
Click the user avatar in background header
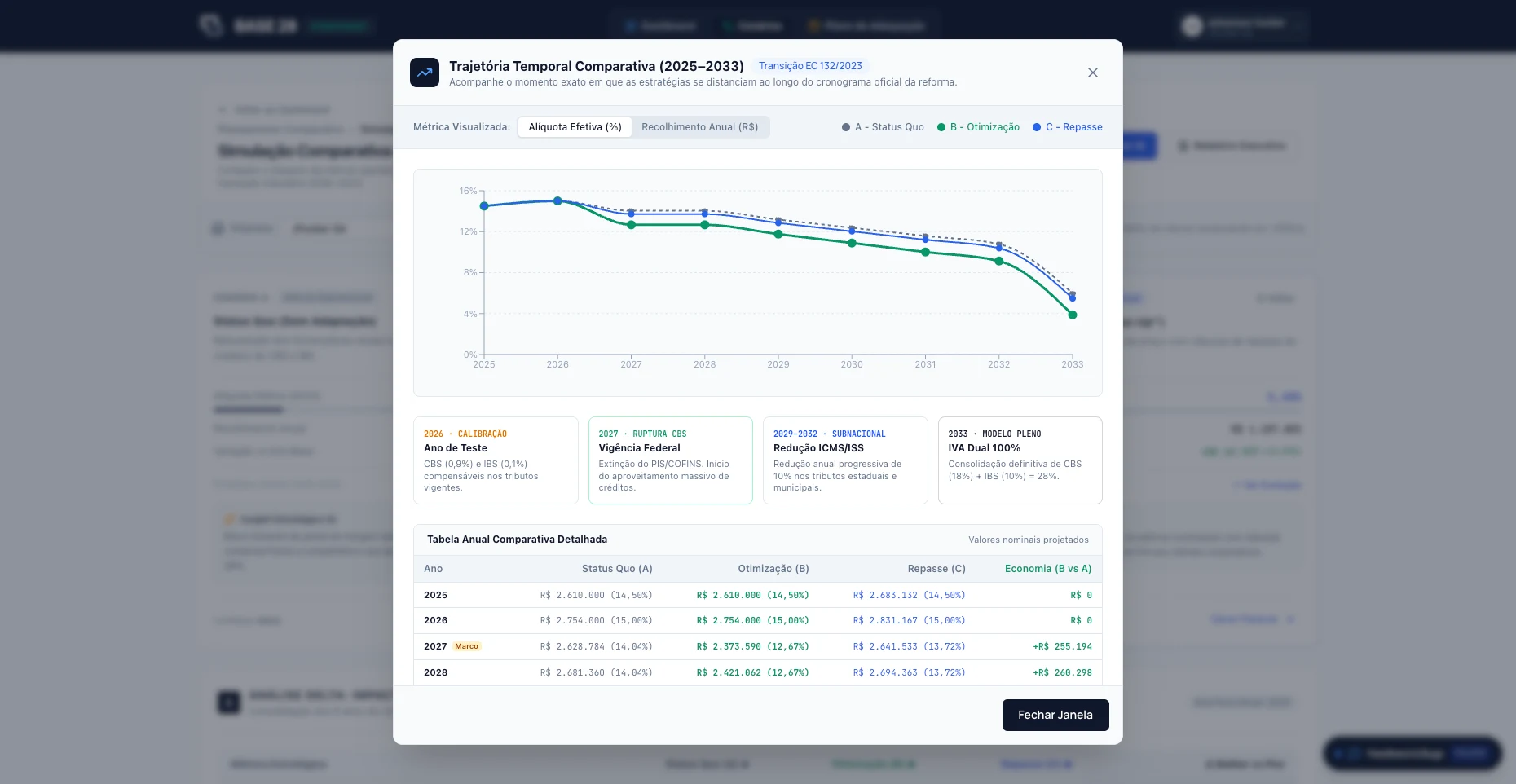tap(1192, 26)
